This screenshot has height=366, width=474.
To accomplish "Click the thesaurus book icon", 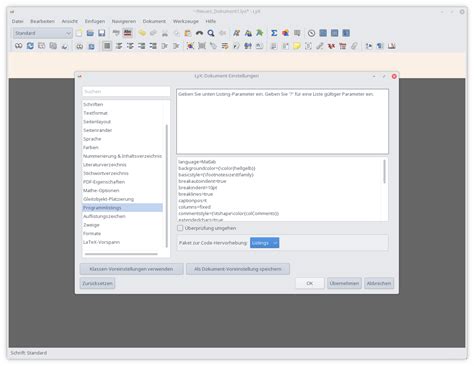I will coord(391,46).
